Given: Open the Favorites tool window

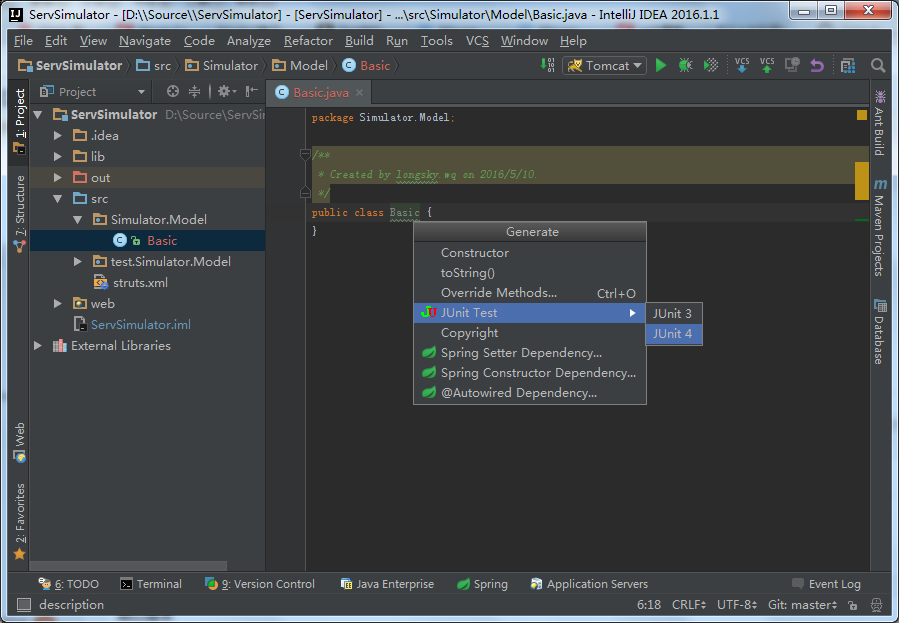Looking at the screenshot, I should click(19, 522).
